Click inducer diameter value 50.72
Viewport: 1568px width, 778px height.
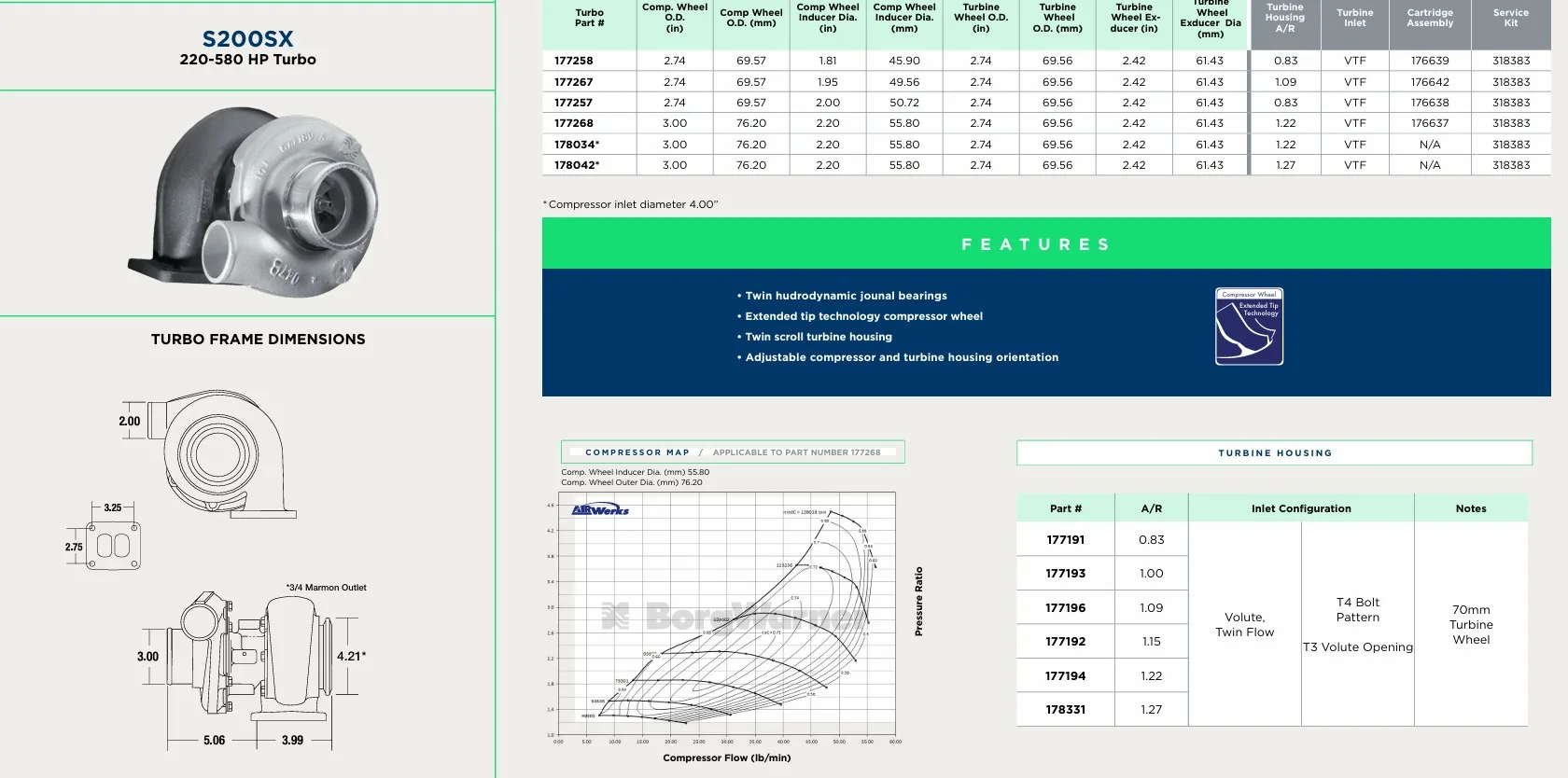pos(904,103)
